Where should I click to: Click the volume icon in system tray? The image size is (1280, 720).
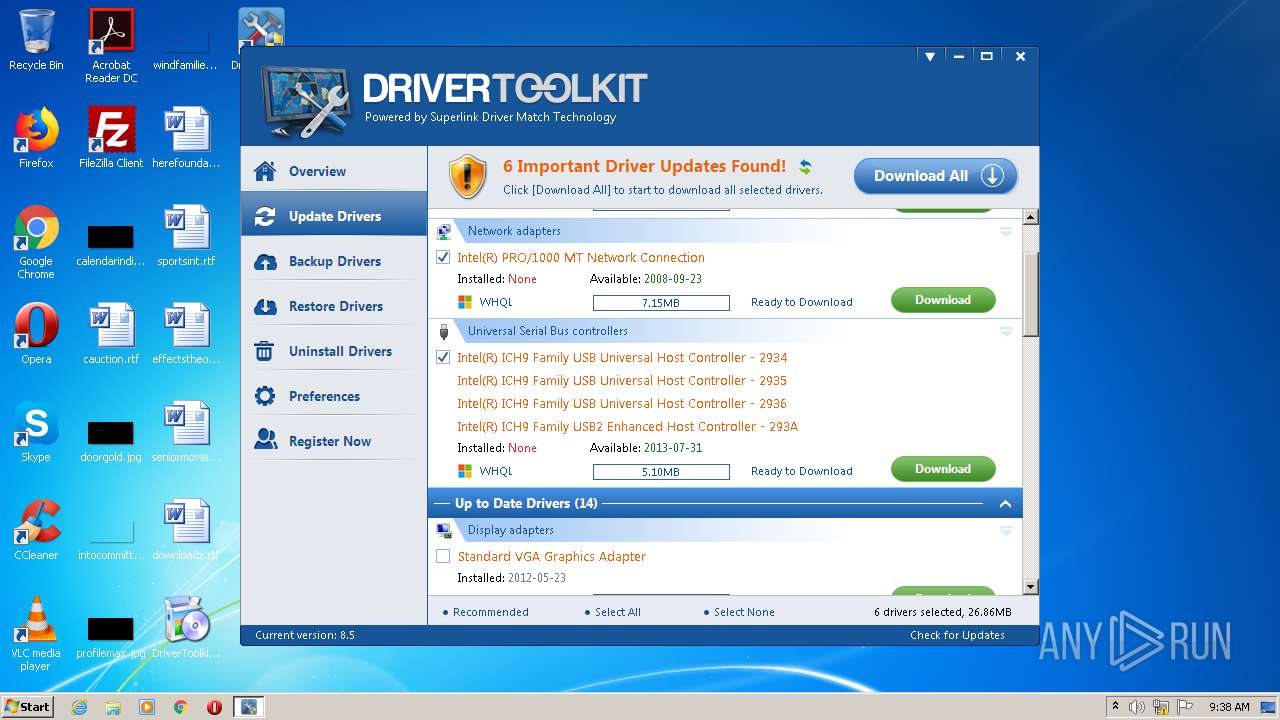[x=1136, y=707]
